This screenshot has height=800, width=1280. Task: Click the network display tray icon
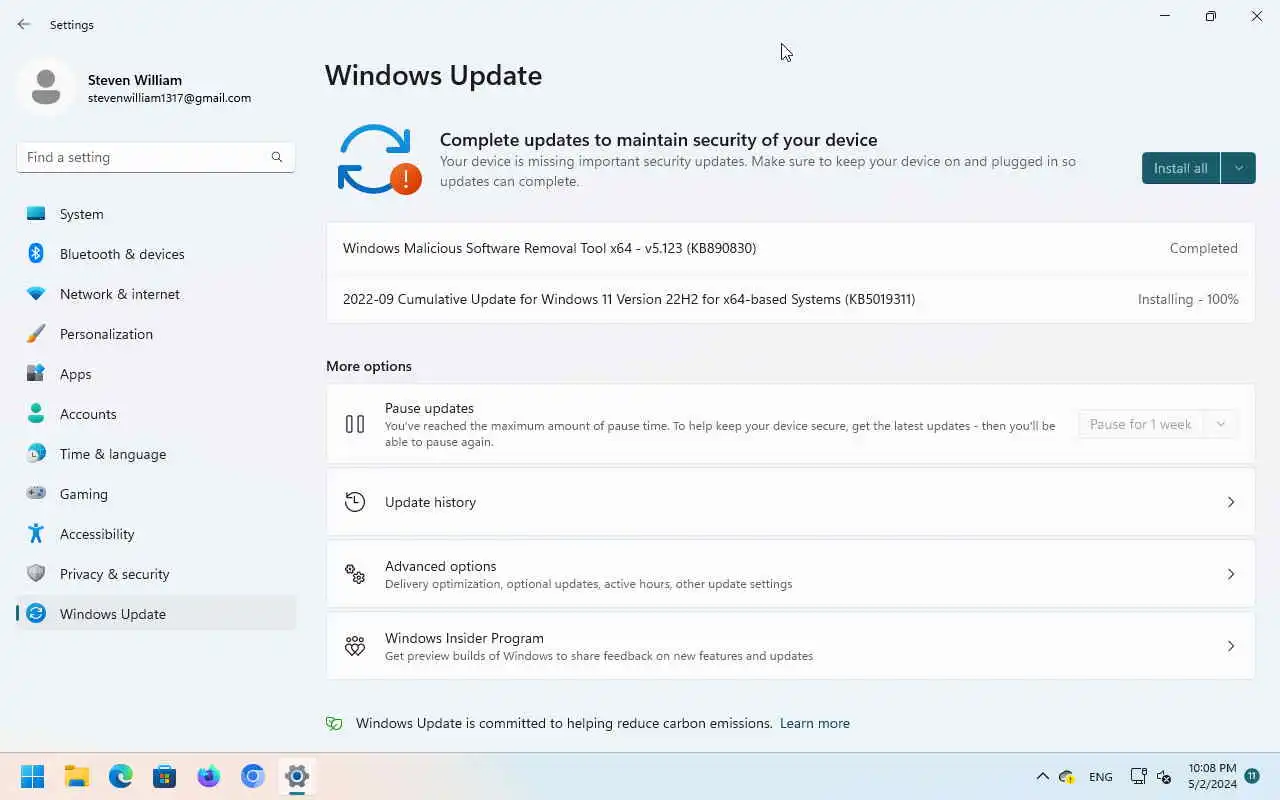point(1138,776)
